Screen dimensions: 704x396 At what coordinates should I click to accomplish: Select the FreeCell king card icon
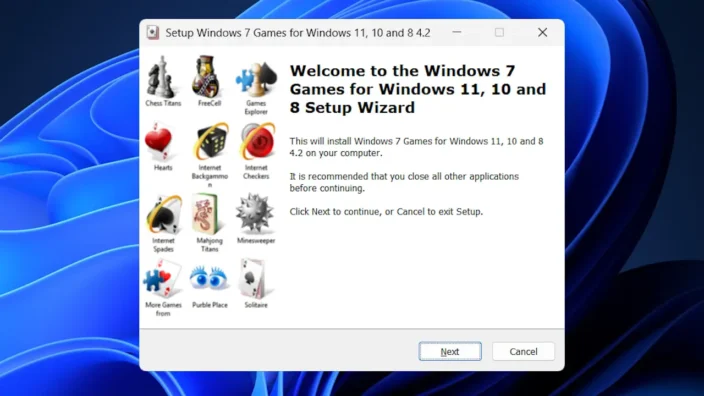coord(206,76)
